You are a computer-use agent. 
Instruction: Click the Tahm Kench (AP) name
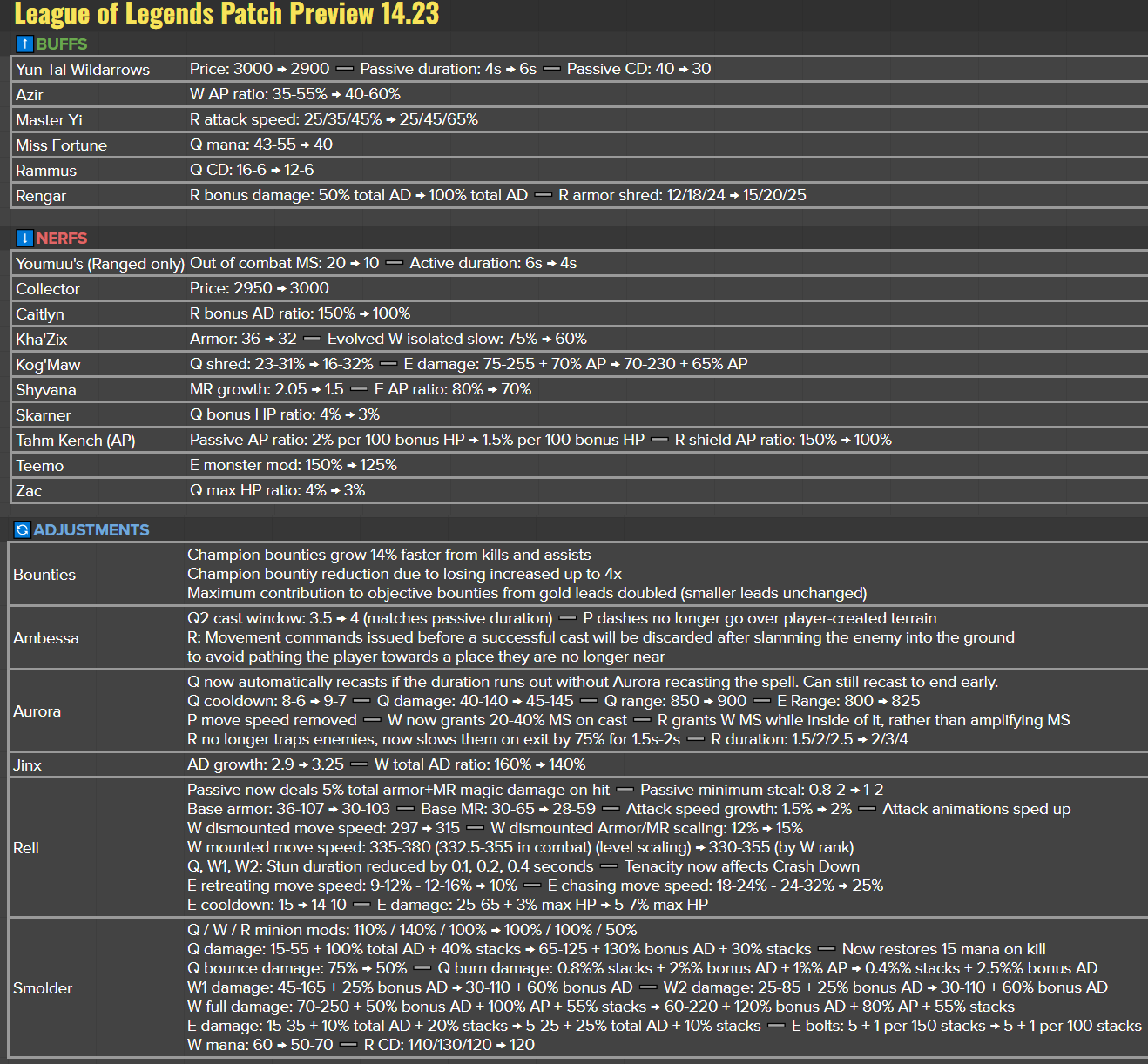coord(75,441)
